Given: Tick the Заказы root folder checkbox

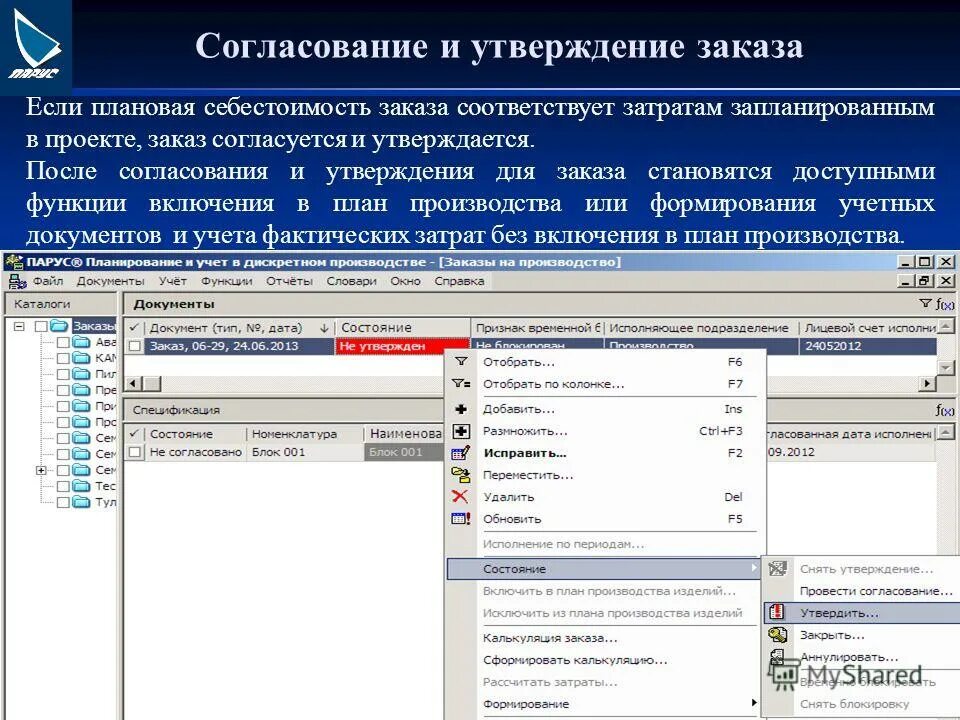Looking at the screenshot, I should point(41,326).
